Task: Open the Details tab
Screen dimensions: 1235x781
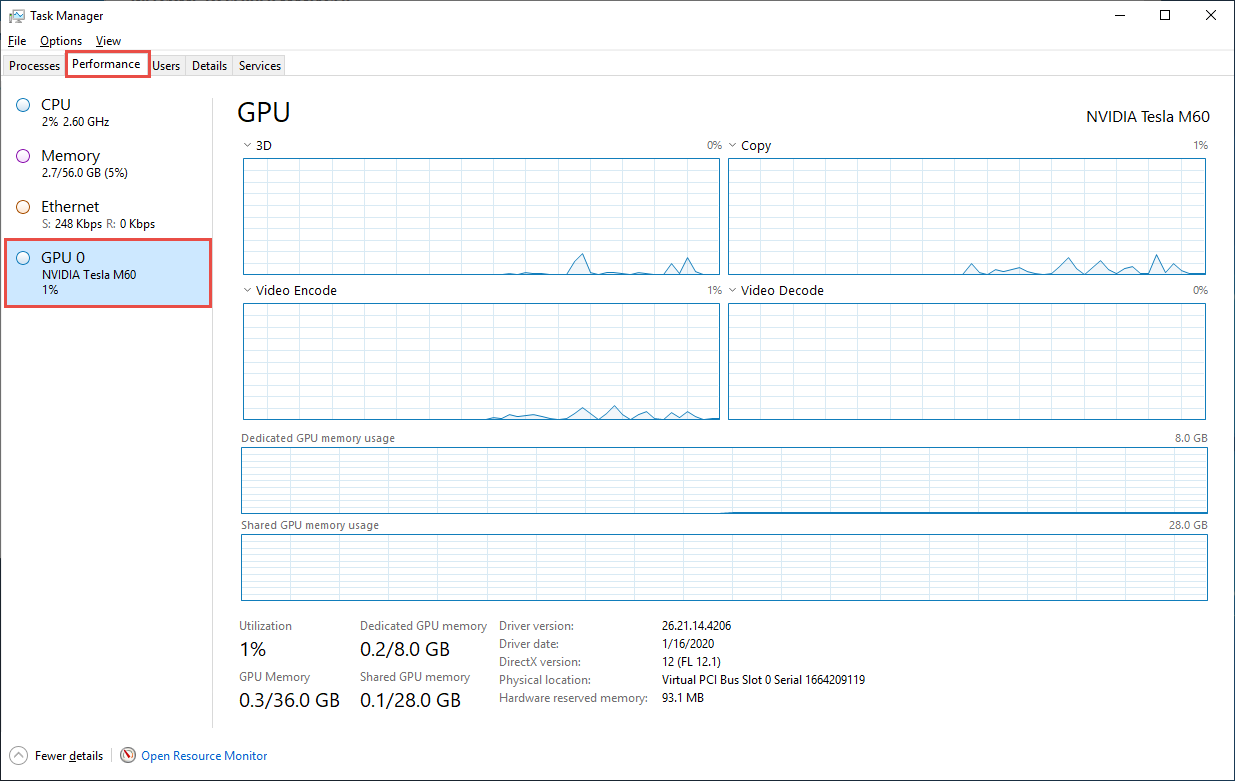Action: [209, 65]
